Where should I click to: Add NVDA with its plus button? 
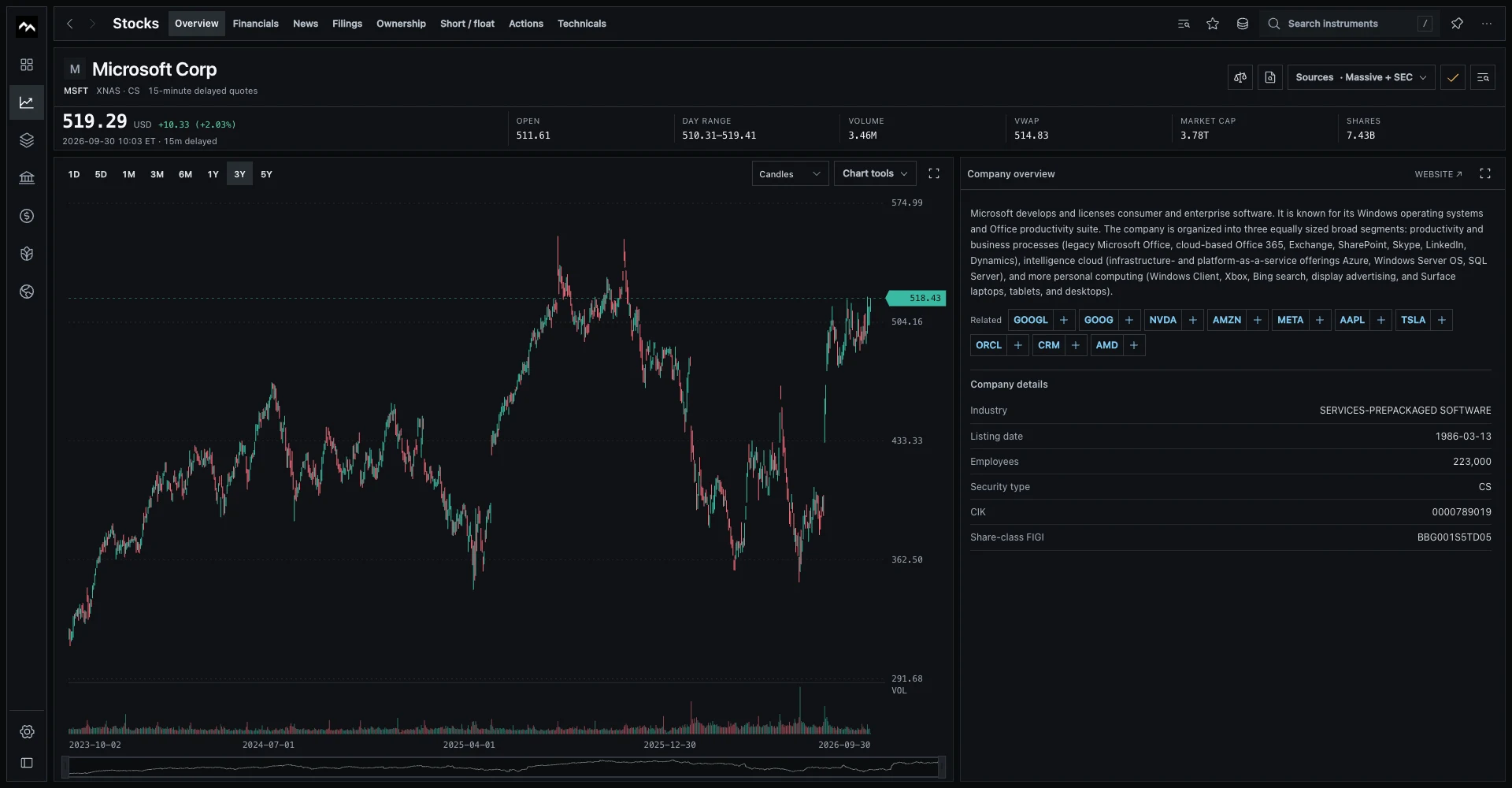1193,320
